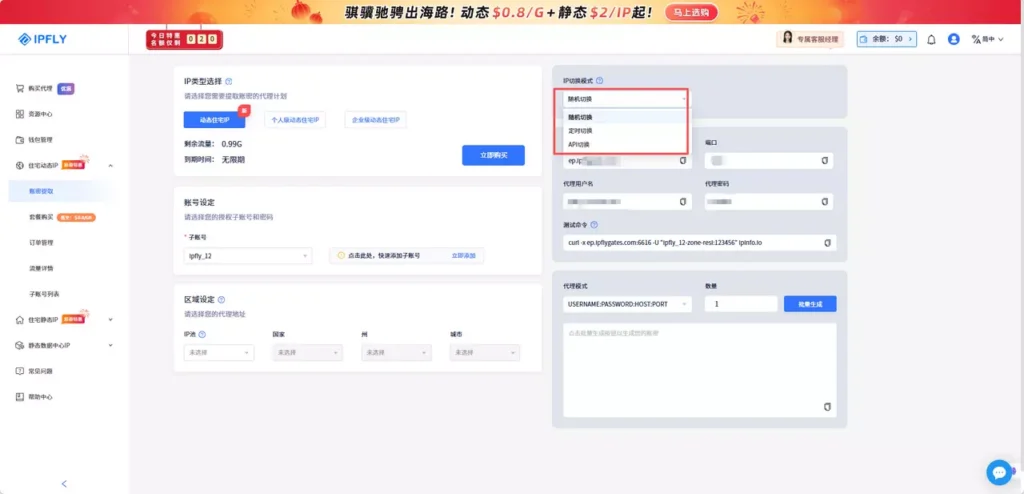Collapse the 住宅动态IP sidebar section
The image size is (1024, 494).
click(x=110, y=165)
